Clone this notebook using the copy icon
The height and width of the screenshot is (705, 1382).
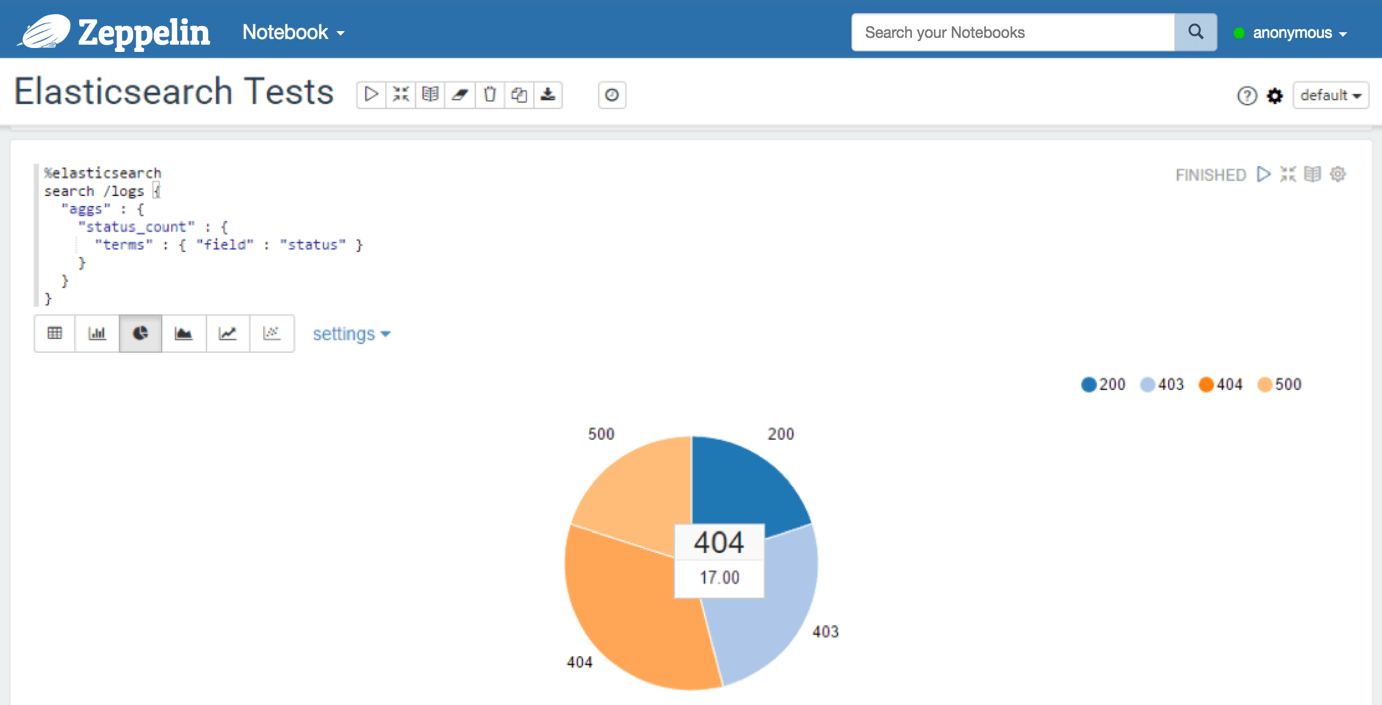pyautogui.click(x=519, y=93)
